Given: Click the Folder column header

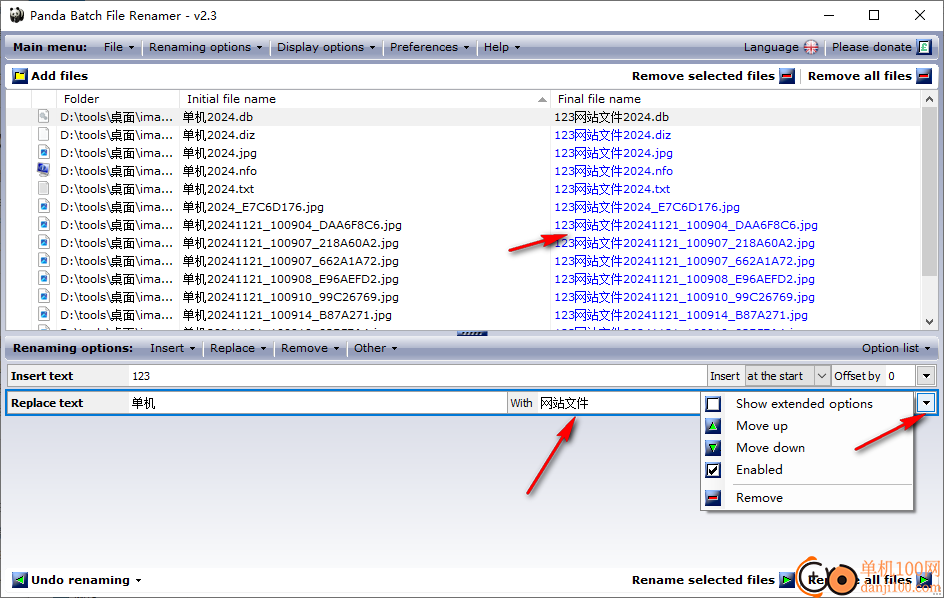Looking at the screenshot, I should click(118, 99).
